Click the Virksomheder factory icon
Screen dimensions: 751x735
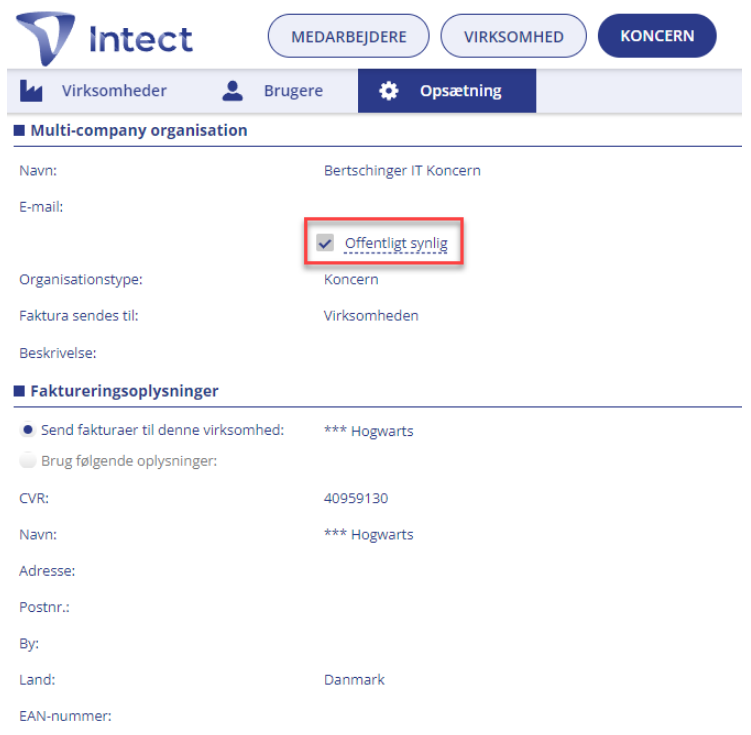pyautogui.click(x=31, y=90)
